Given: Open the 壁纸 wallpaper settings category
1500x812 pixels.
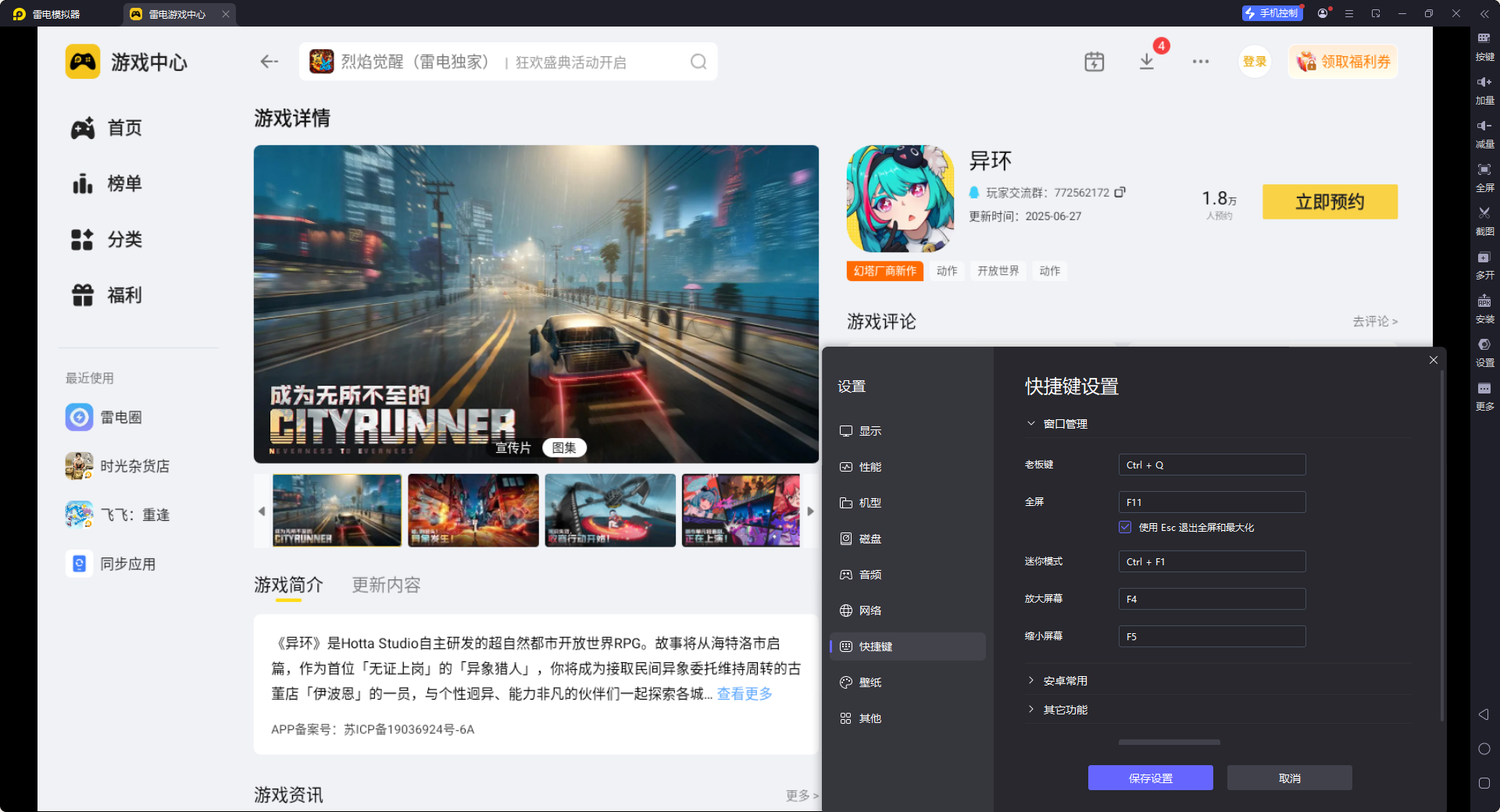Looking at the screenshot, I should (871, 682).
